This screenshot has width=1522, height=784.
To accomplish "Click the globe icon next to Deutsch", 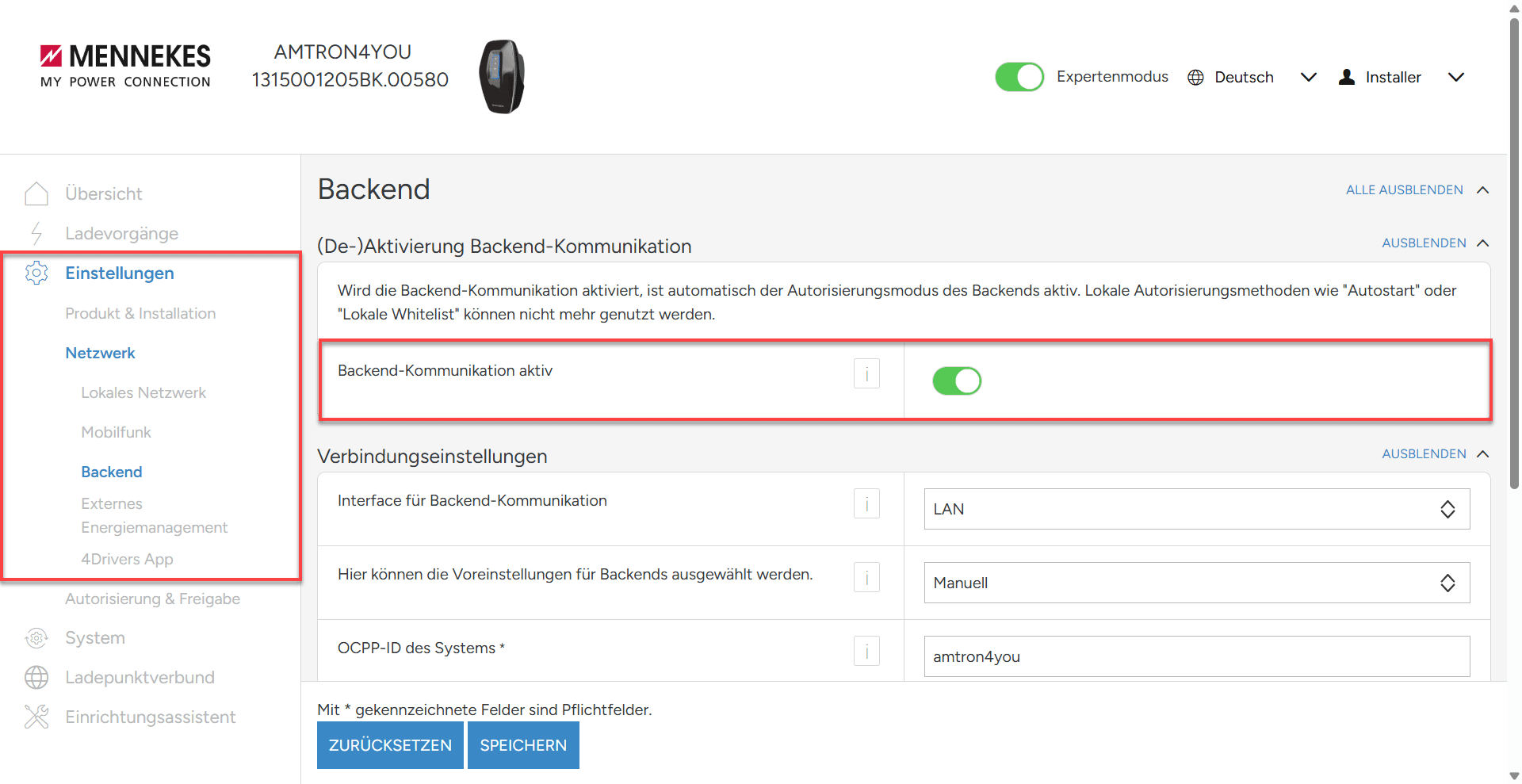I will click(1195, 77).
